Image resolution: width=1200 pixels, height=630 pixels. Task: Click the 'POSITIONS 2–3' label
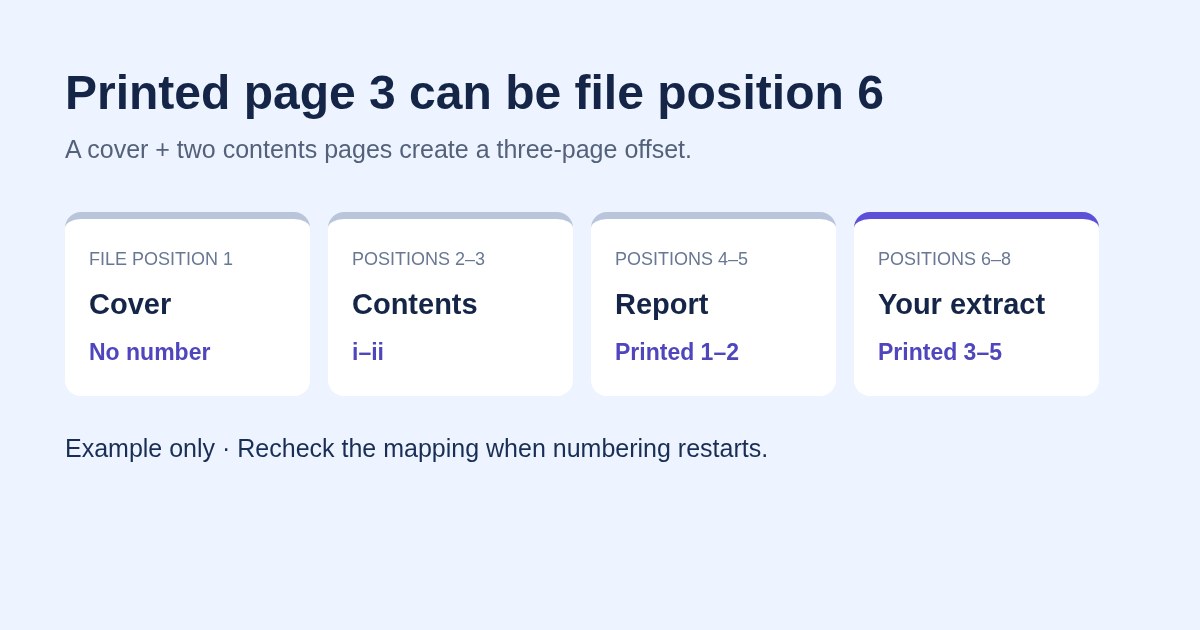pyautogui.click(x=418, y=259)
